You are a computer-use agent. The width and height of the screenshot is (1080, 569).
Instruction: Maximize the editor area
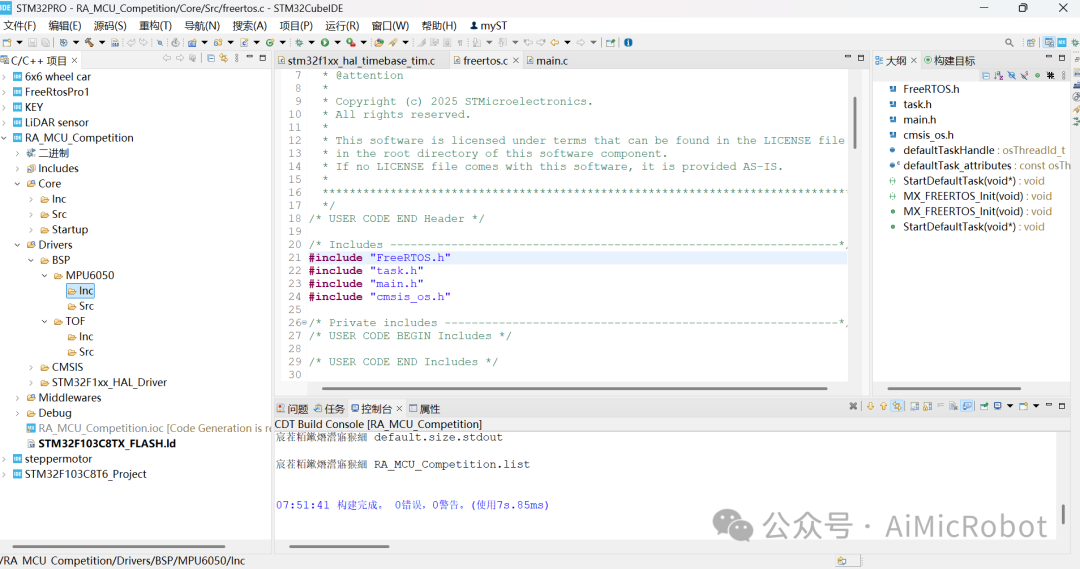click(x=861, y=58)
